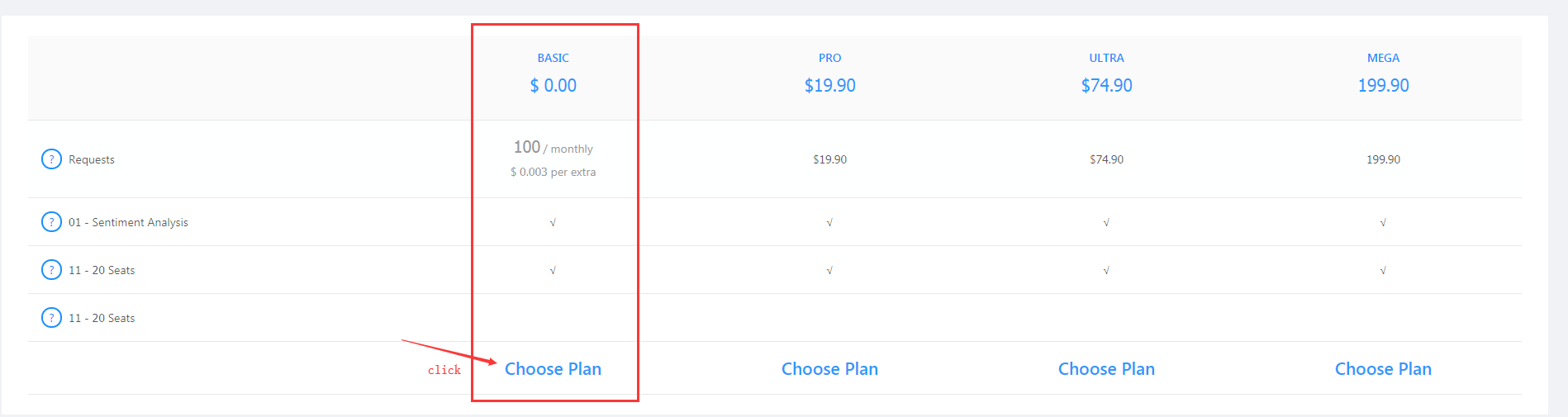The image size is (1568, 417).
Task: Click the 01 - Sentiment Analysis label
Action: 128,222
